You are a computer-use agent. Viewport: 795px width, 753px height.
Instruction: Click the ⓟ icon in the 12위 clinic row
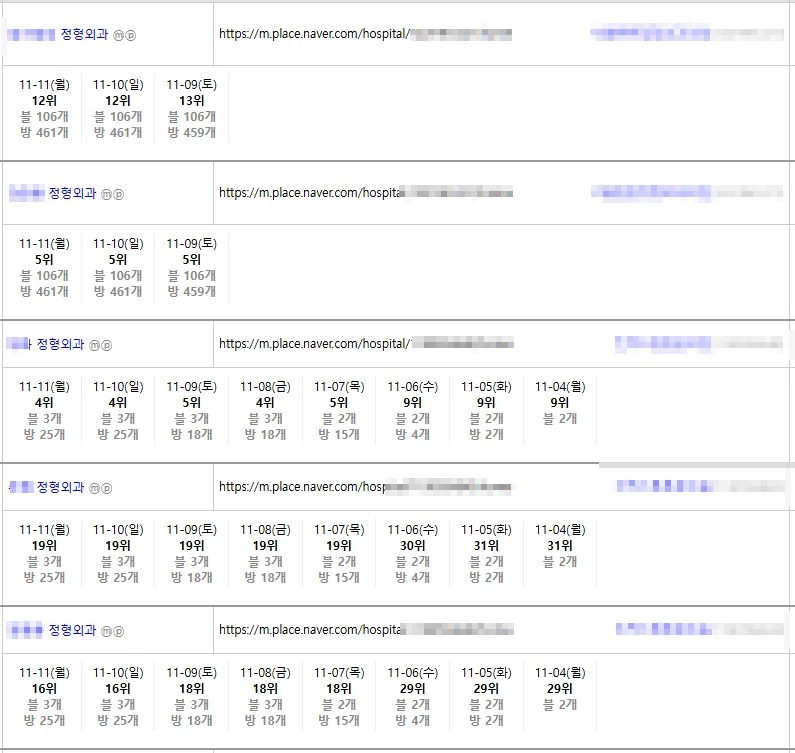point(130,35)
